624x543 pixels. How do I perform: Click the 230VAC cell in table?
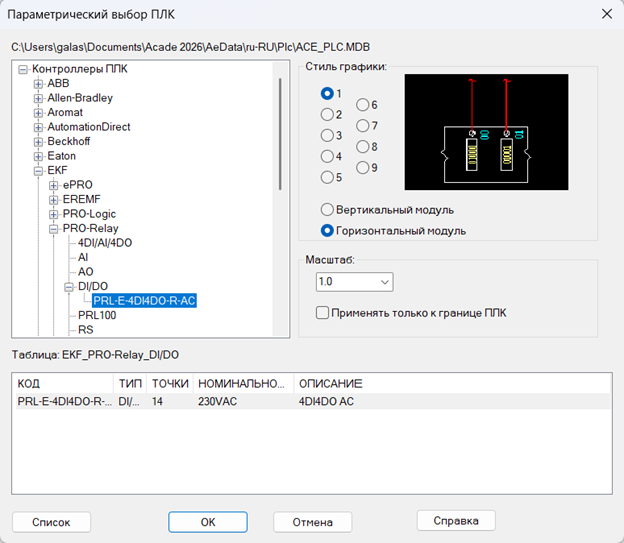pyautogui.click(x=217, y=401)
